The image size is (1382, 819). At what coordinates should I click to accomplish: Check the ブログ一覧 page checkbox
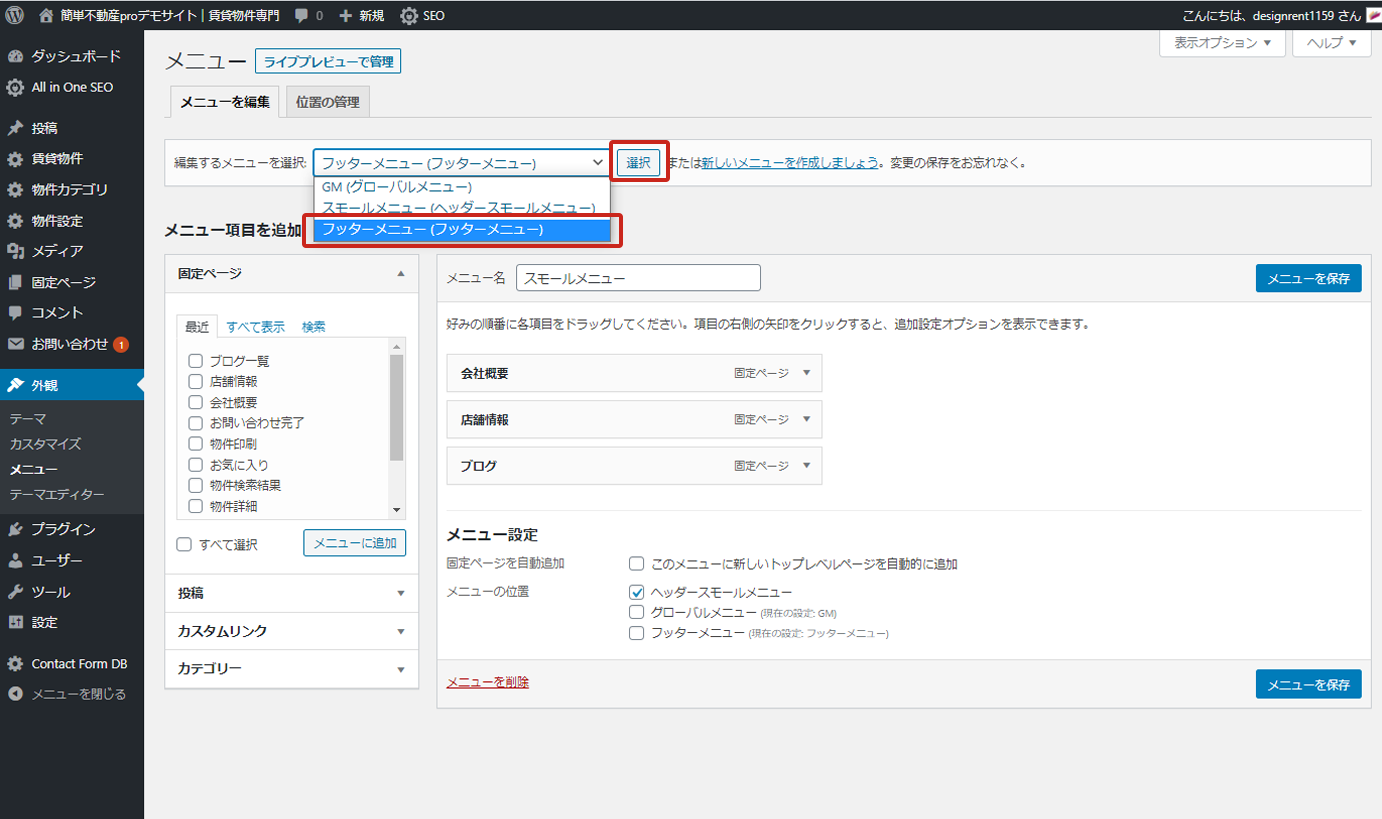click(196, 361)
